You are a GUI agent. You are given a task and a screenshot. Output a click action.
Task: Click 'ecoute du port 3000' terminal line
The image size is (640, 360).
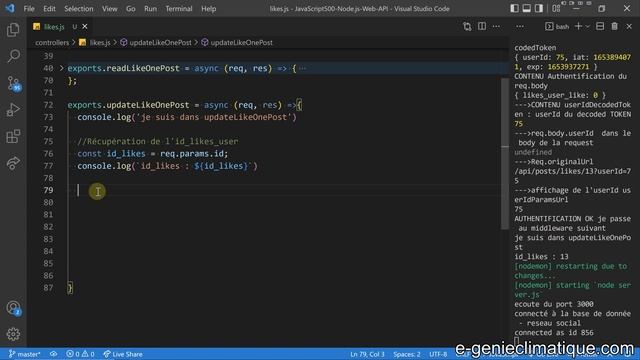tap(554, 304)
